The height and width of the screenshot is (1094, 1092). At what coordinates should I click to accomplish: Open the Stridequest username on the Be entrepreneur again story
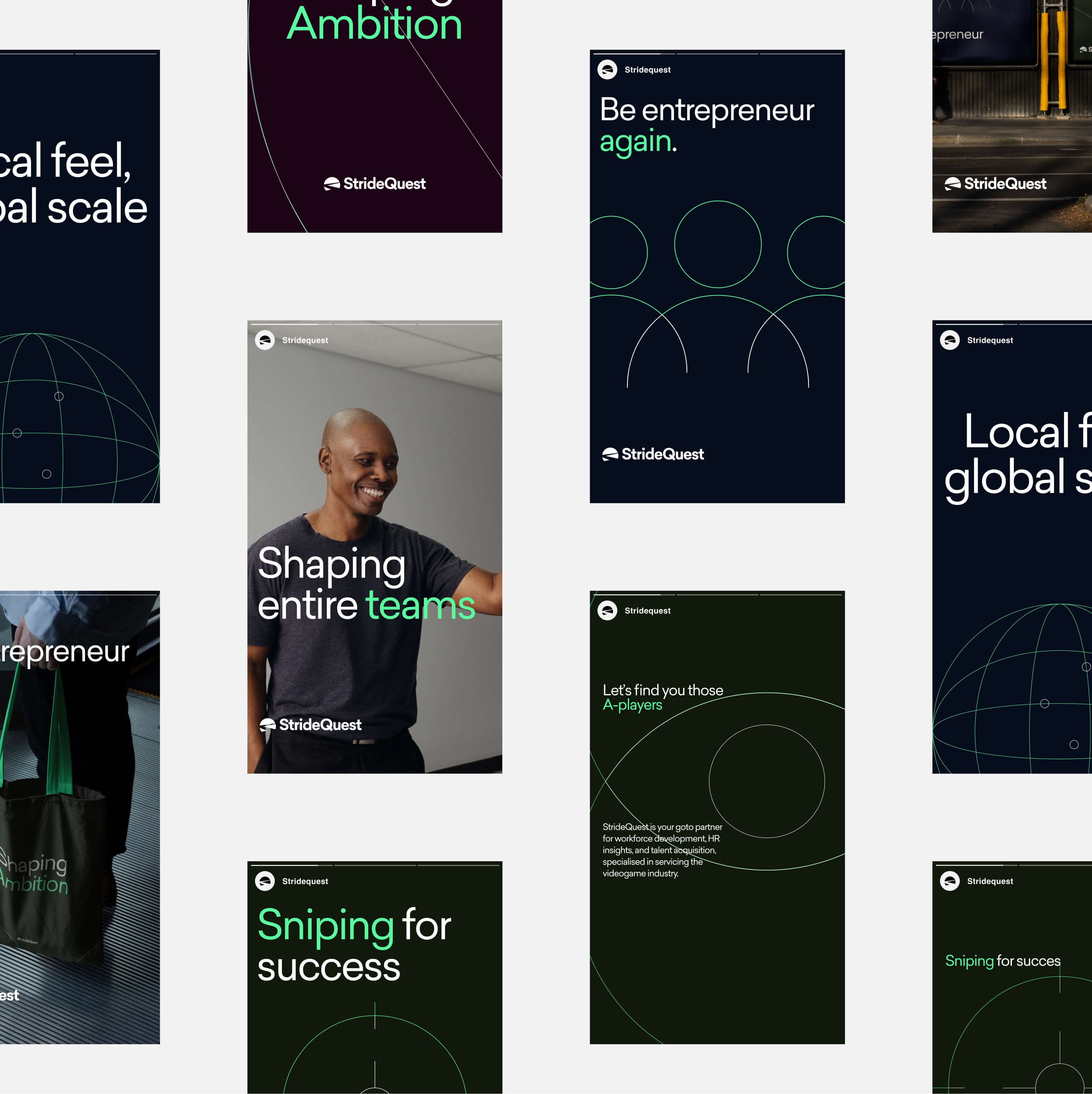click(648, 70)
